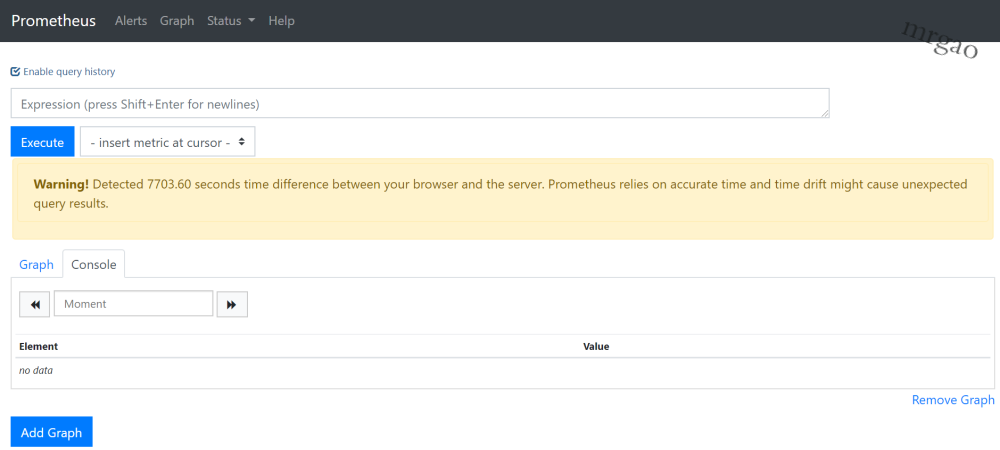The image size is (1000, 450).
Task: Open the Help page from the navbar
Action: point(282,21)
